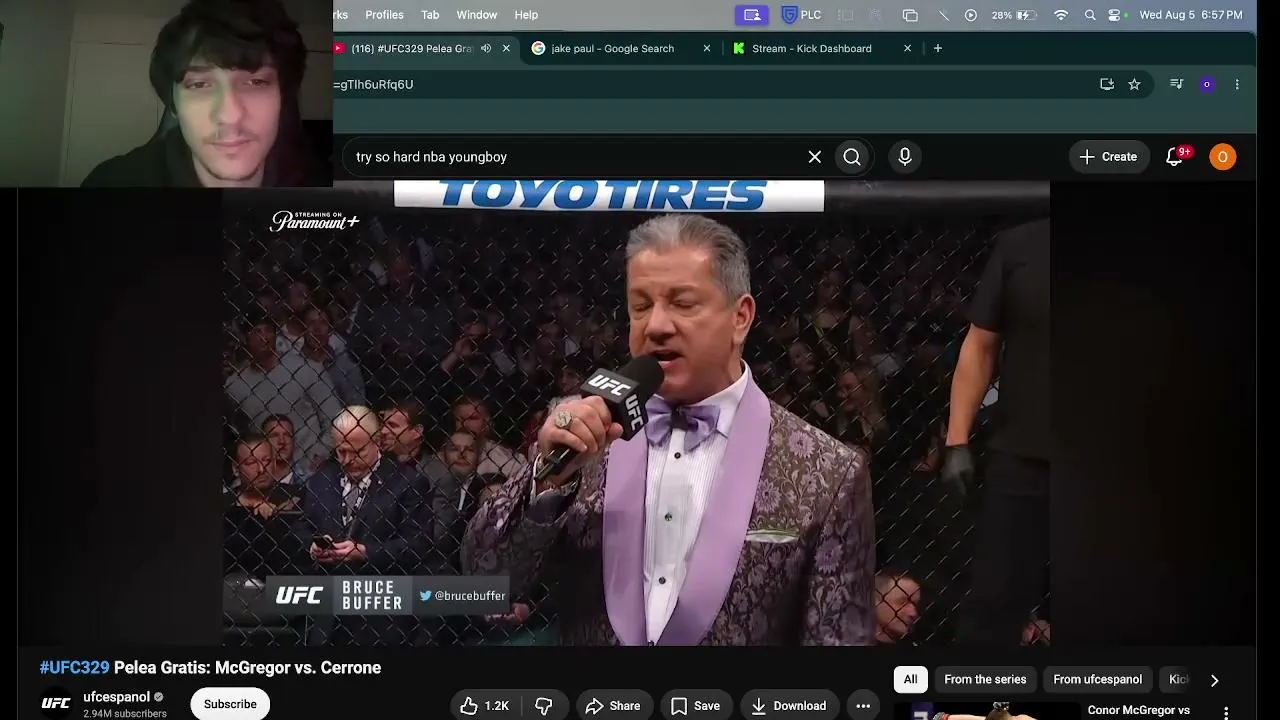Like the video with thumbs up
This screenshot has width=1280, height=720.
[x=484, y=706]
